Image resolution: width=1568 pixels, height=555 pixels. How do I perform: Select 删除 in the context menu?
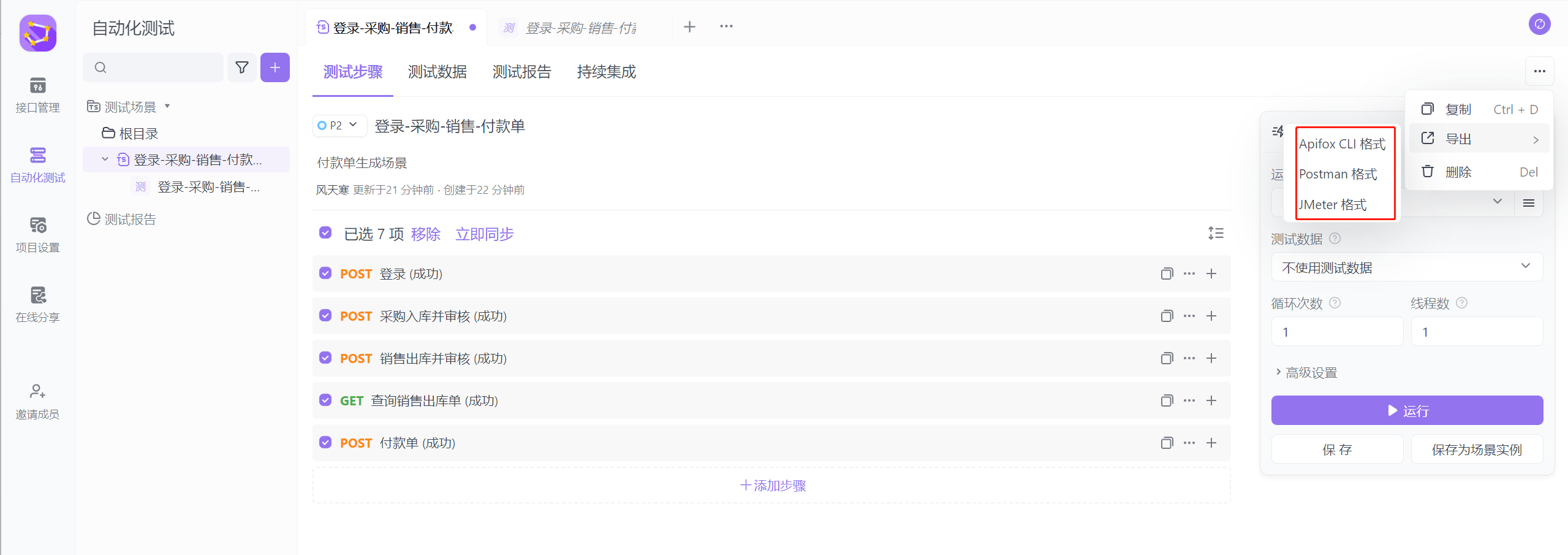coord(1479,172)
